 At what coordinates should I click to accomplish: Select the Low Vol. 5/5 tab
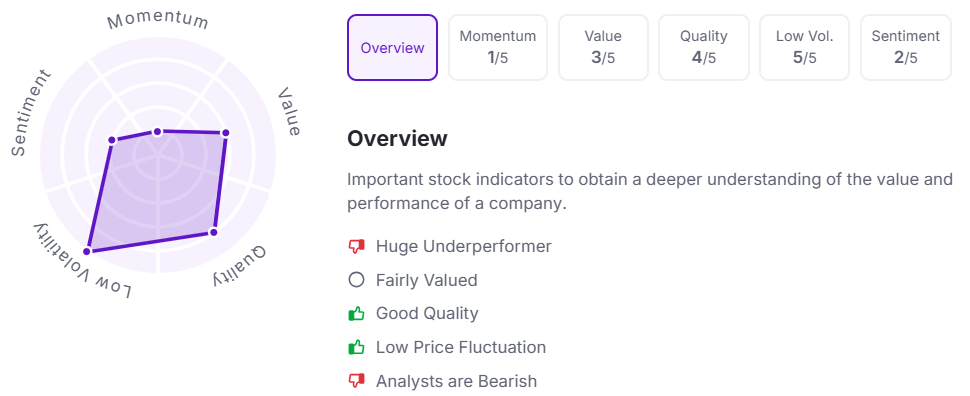[x=804, y=48]
